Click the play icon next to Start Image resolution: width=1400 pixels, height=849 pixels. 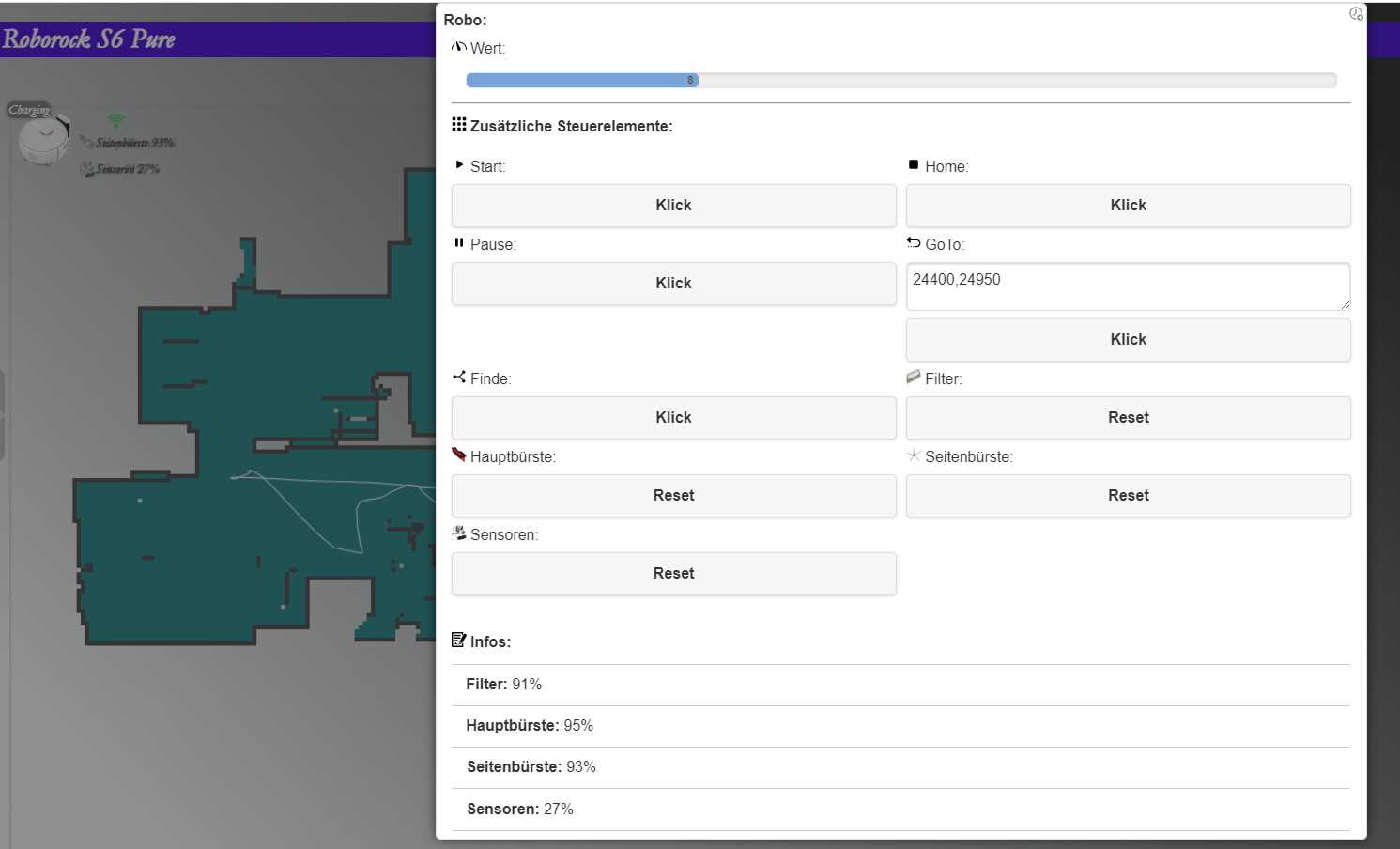point(459,165)
